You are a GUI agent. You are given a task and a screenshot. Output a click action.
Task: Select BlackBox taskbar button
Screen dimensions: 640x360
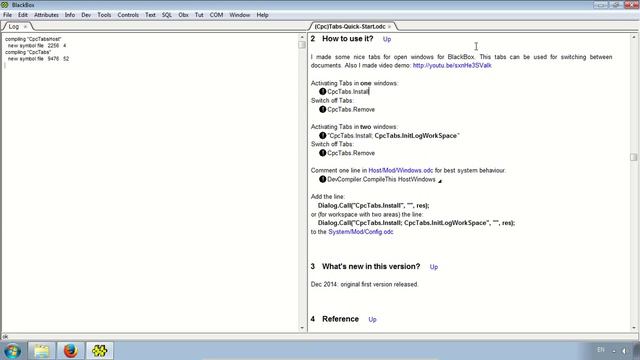coord(100,351)
